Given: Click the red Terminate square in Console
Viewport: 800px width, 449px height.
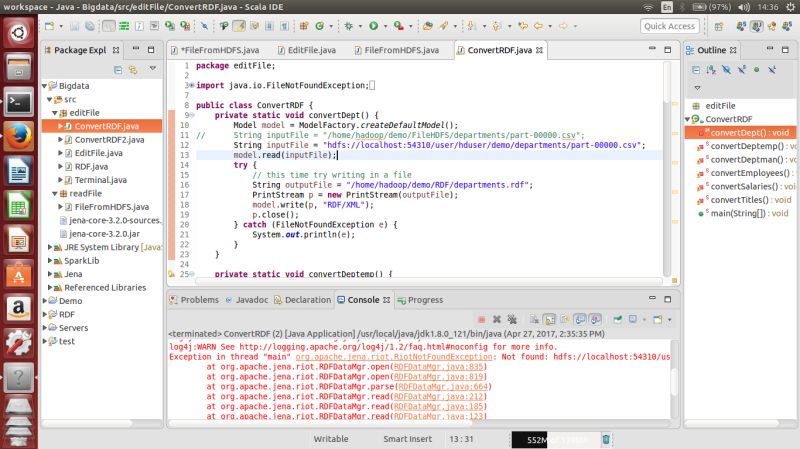Looking at the screenshot, I should pyautogui.click(x=481, y=319).
